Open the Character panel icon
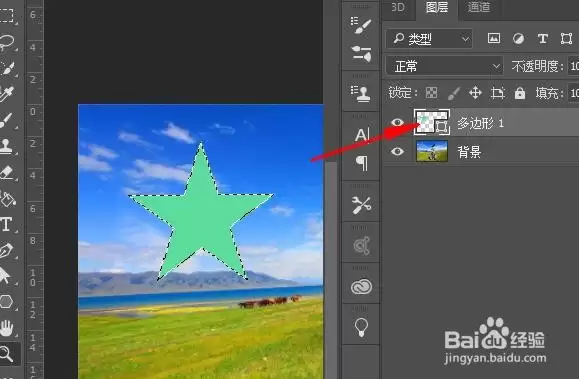The width and height of the screenshot is (579, 379). (362, 135)
